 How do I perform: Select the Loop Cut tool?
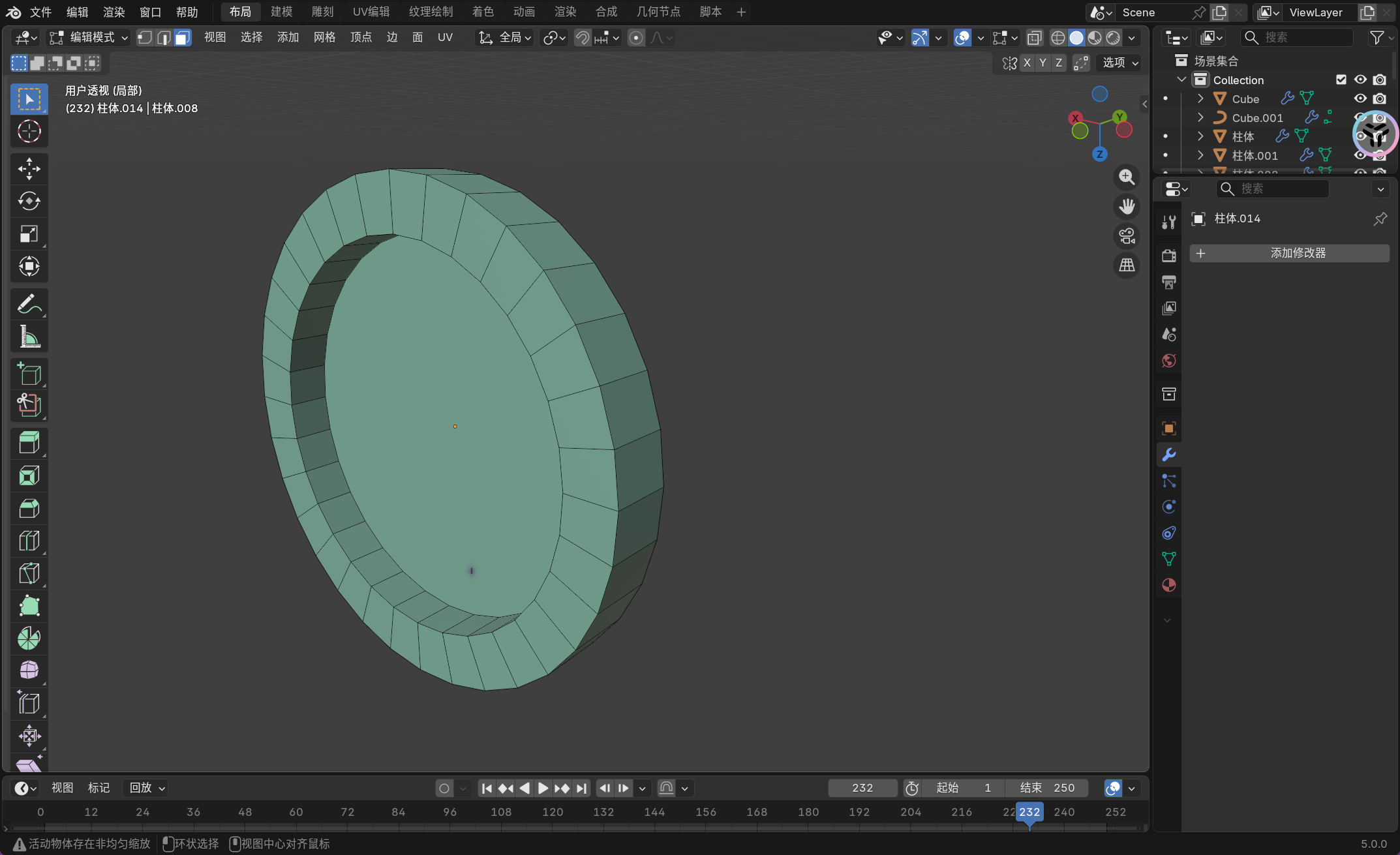tap(29, 541)
